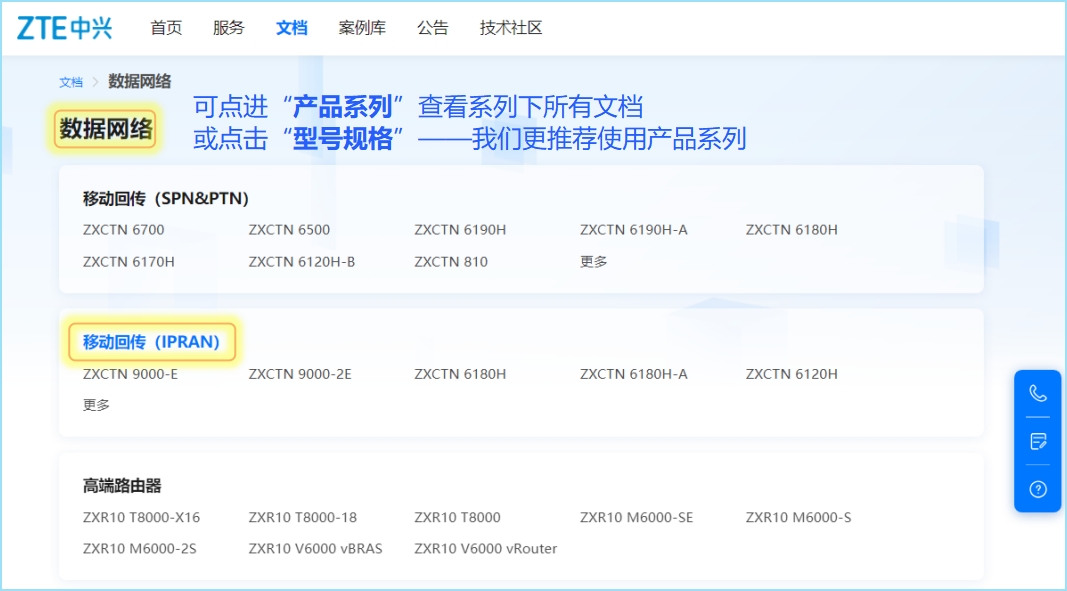The height and width of the screenshot is (591, 1067).
Task: Open ZXCTN 6120H-B documents
Action: click(x=301, y=261)
